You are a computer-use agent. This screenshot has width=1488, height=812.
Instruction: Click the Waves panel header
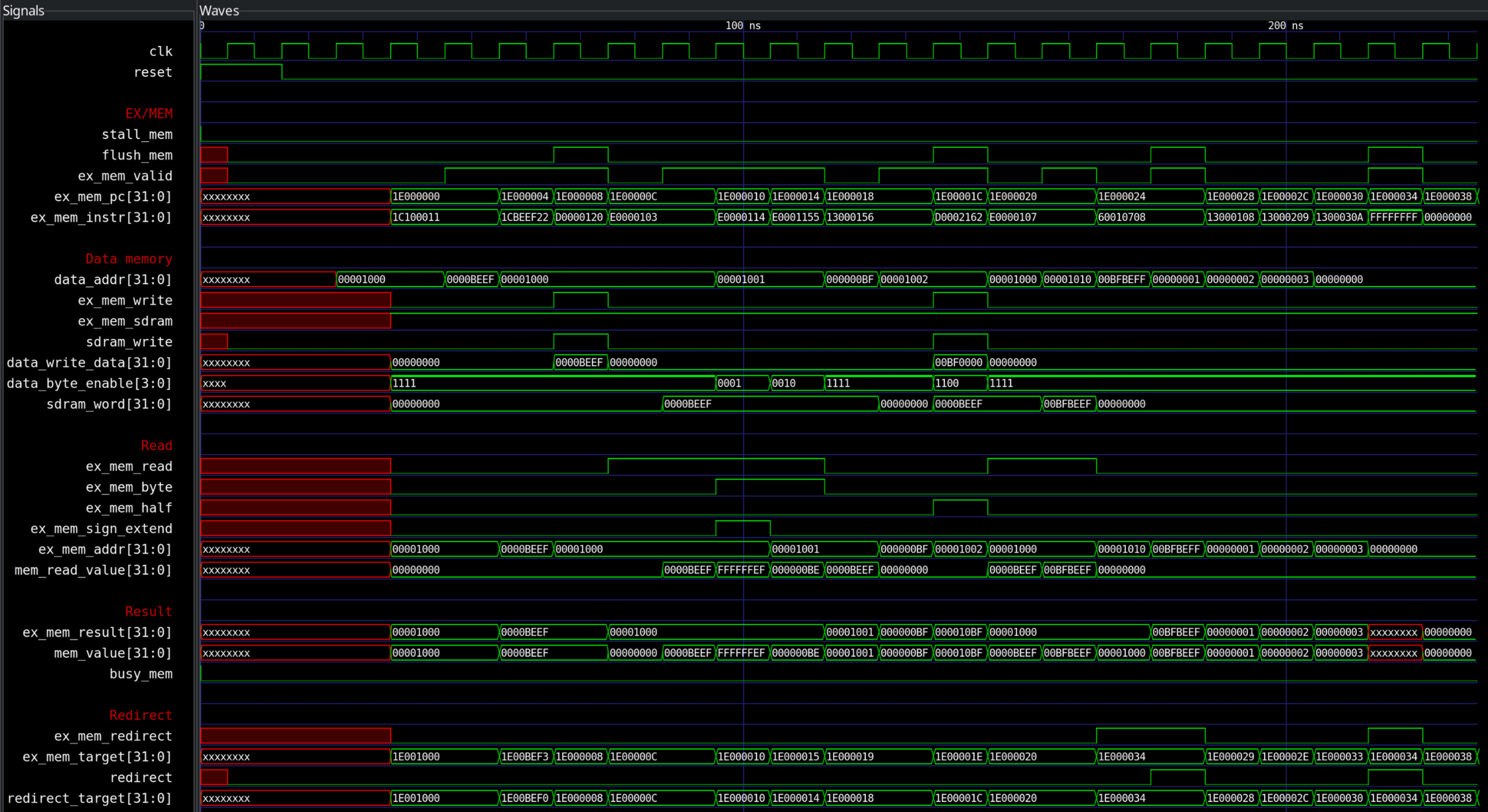click(x=219, y=10)
